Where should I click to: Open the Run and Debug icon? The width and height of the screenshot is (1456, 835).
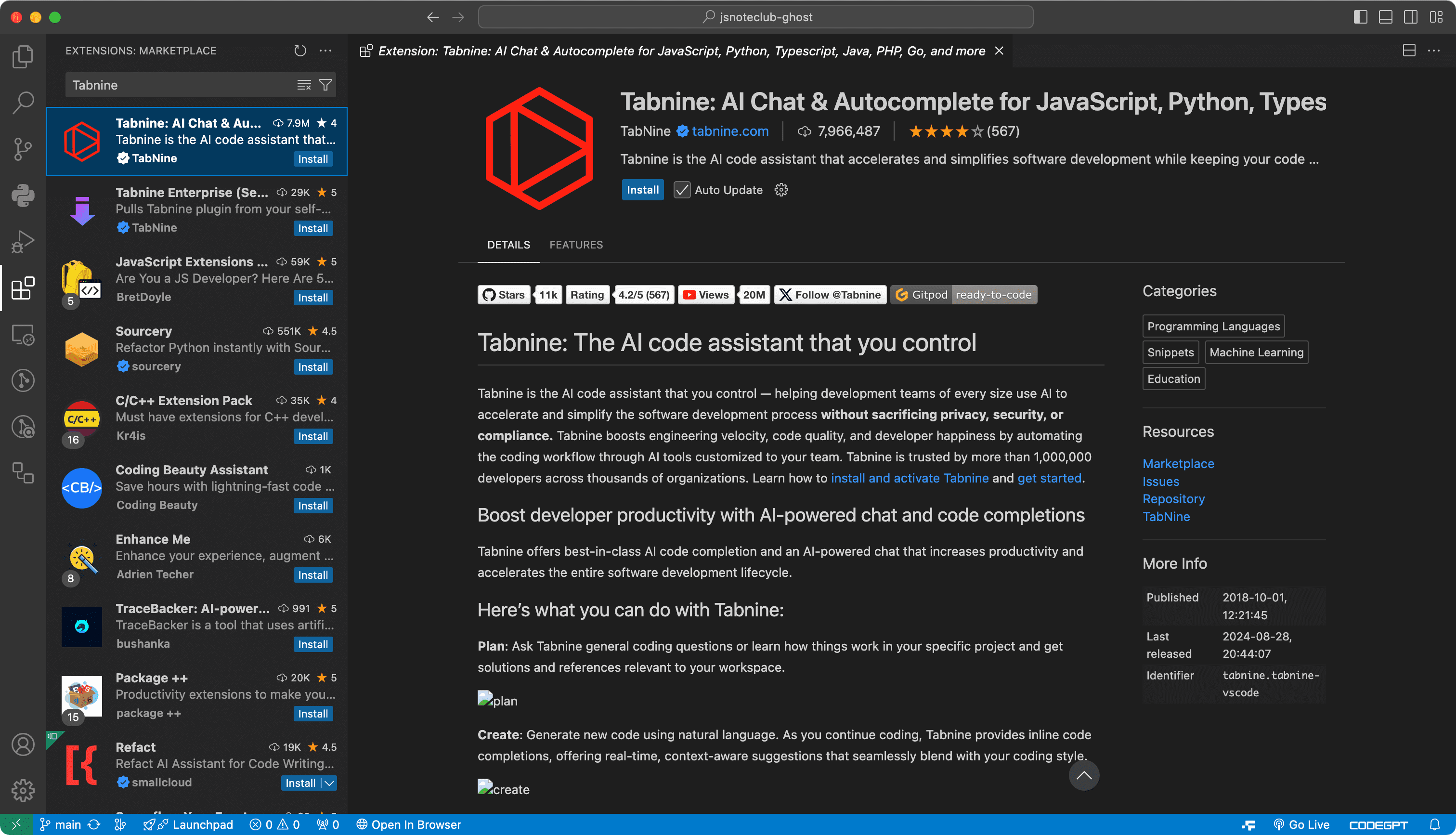[x=23, y=240]
